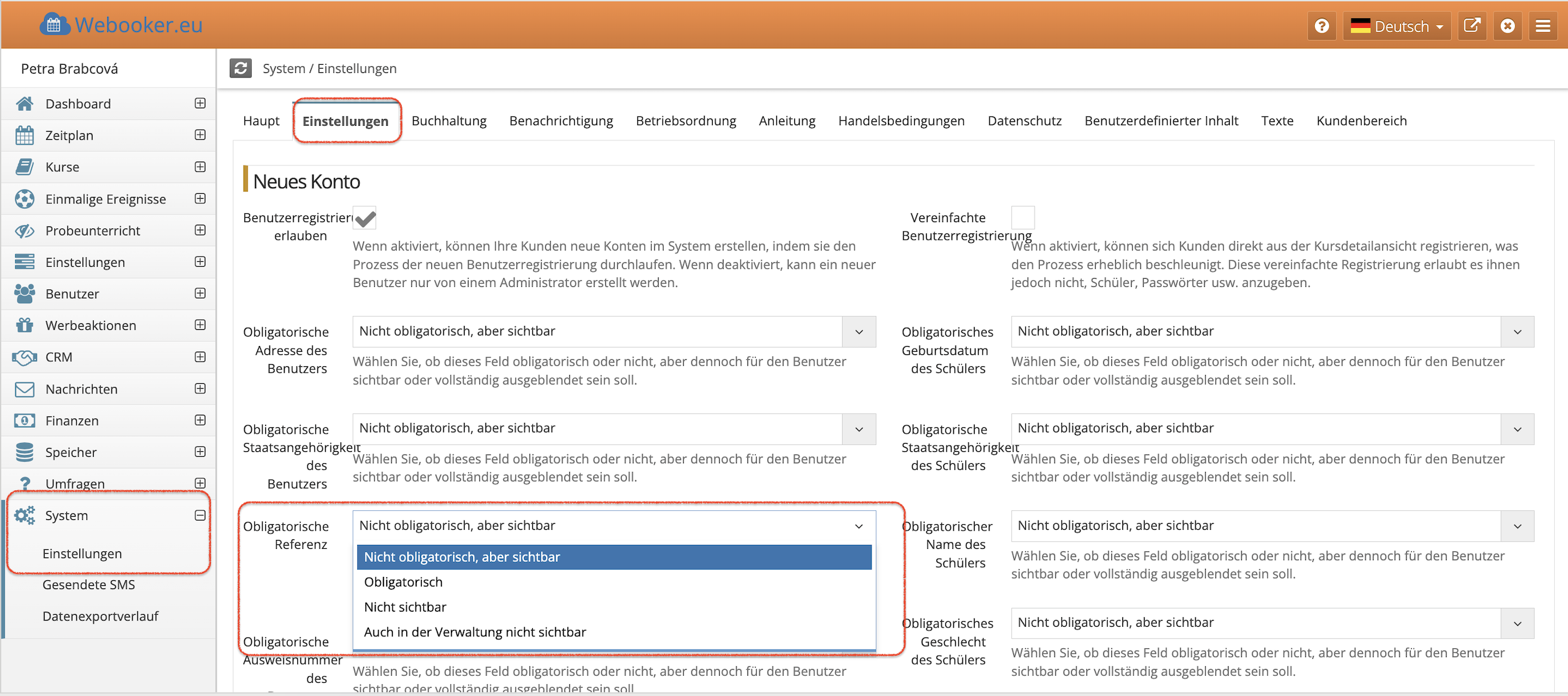Enable Vereinfachte Benutzerregistrierung checkbox

[1023, 218]
